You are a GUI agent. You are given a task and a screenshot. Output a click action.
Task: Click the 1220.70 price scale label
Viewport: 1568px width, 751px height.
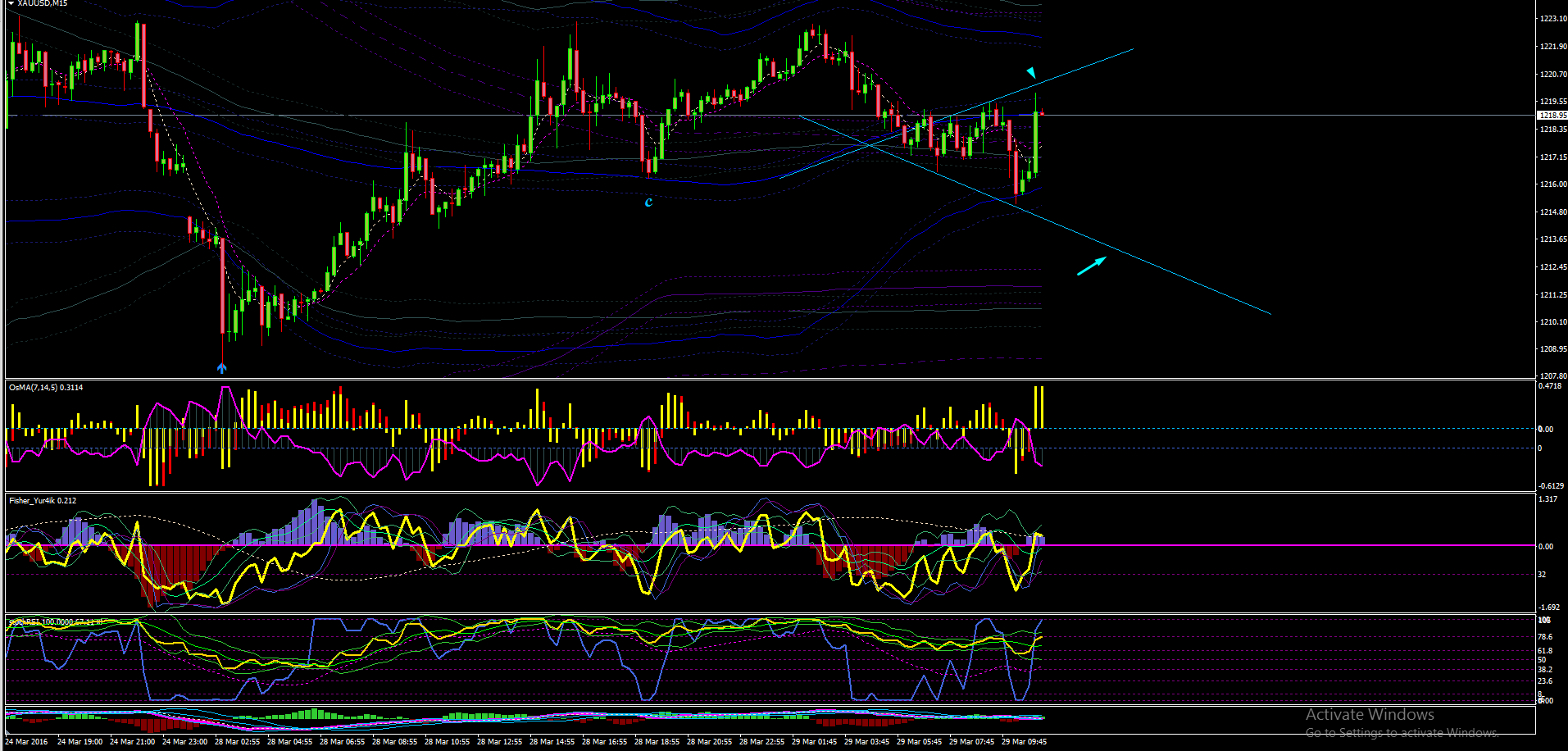pyautogui.click(x=1553, y=75)
